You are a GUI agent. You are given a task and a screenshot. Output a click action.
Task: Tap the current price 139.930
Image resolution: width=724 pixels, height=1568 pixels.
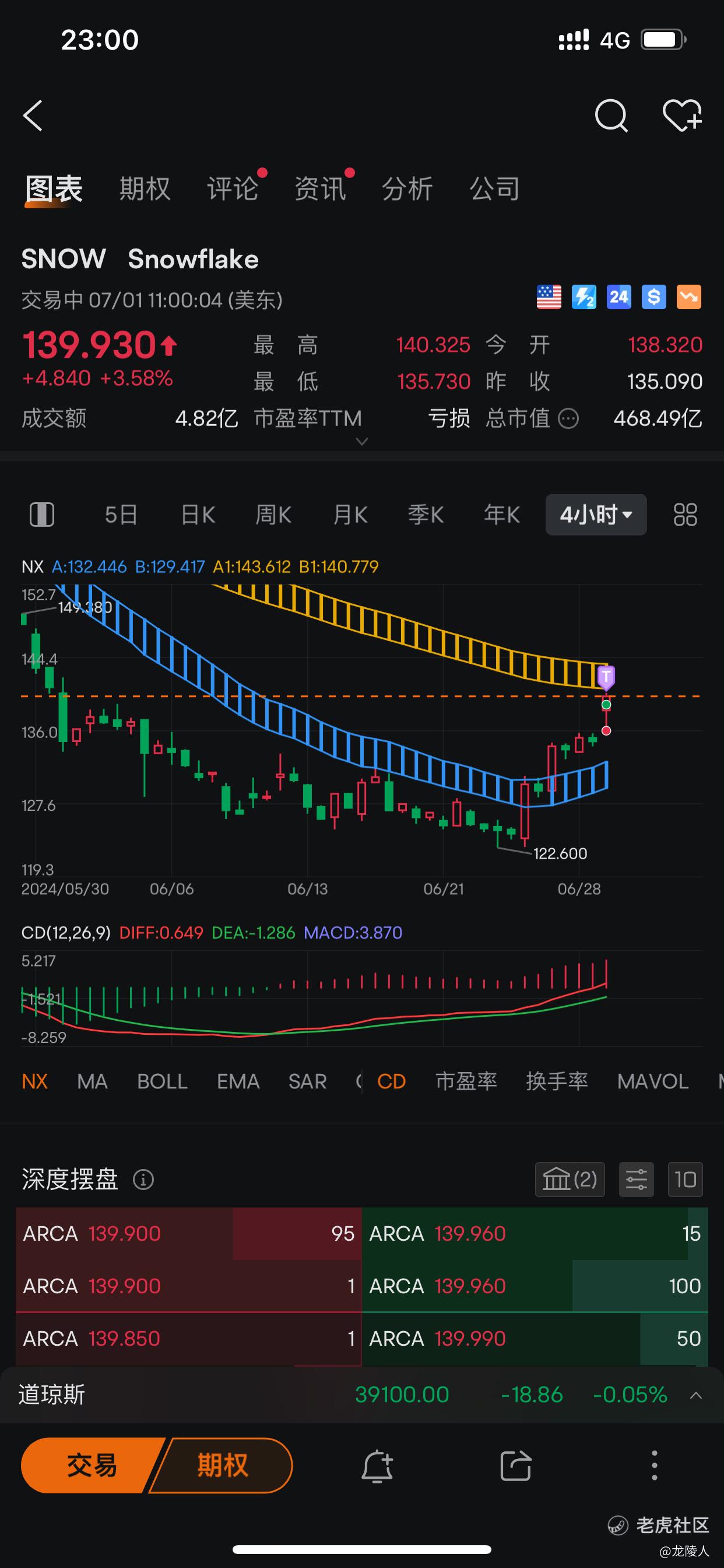[x=90, y=345]
